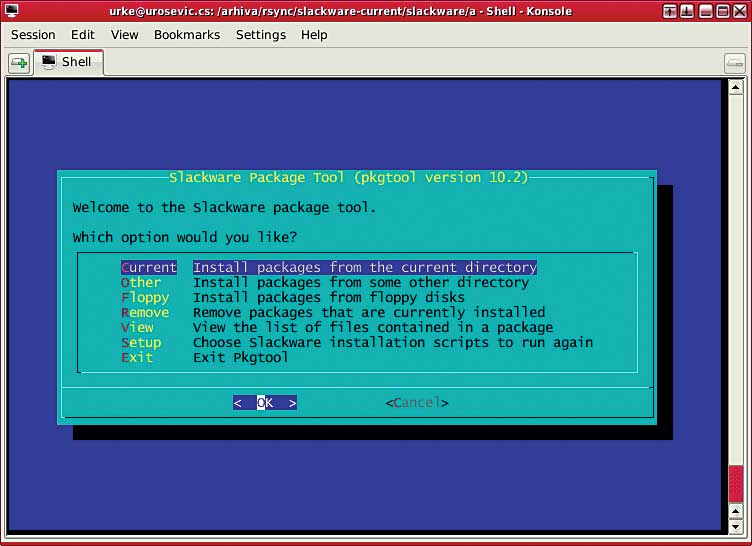Click 'View the list of files contained in a package'
Screen dimensions: 752x546
point(373,327)
